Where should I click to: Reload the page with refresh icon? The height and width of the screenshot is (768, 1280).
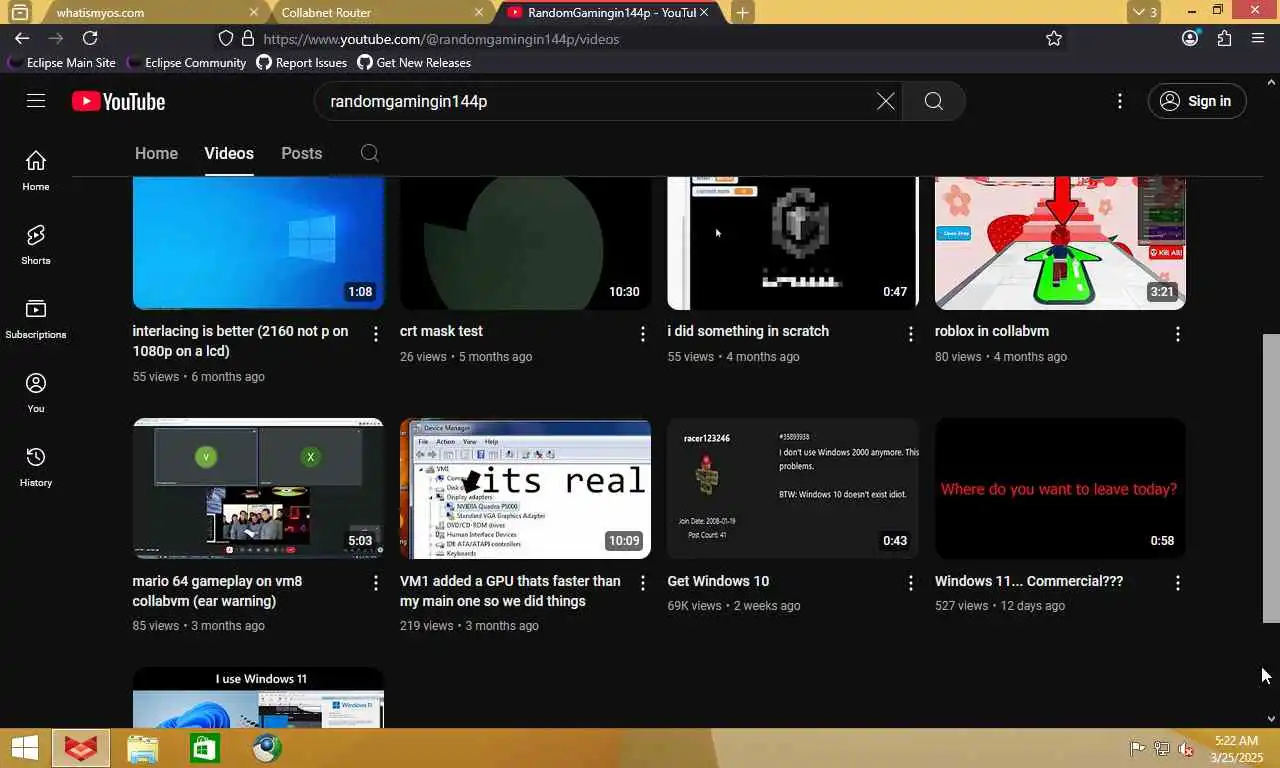90,38
